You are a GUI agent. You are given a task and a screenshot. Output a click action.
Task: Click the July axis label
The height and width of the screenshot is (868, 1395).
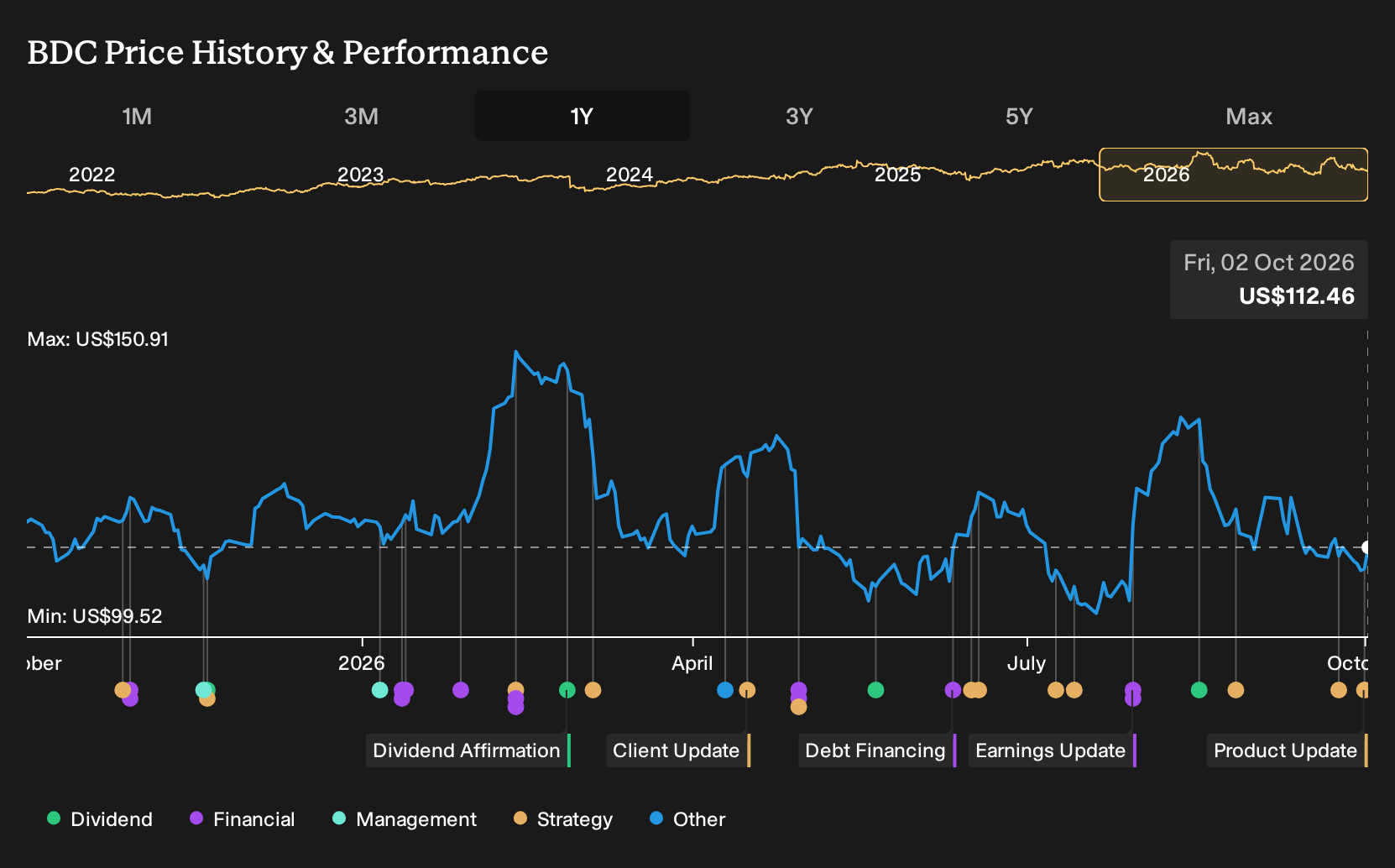pyautogui.click(x=1027, y=663)
